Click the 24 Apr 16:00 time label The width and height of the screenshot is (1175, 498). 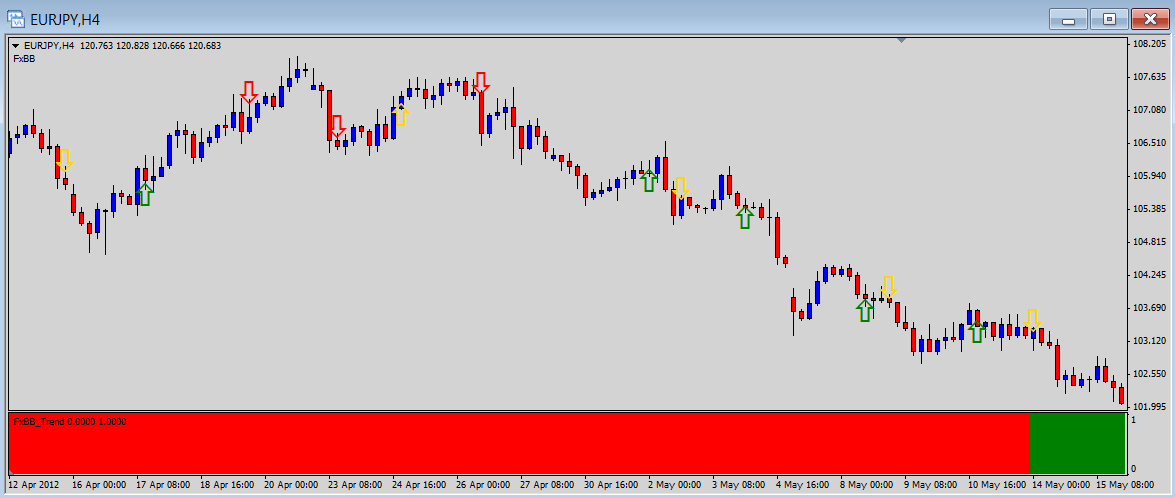point(420,484)
